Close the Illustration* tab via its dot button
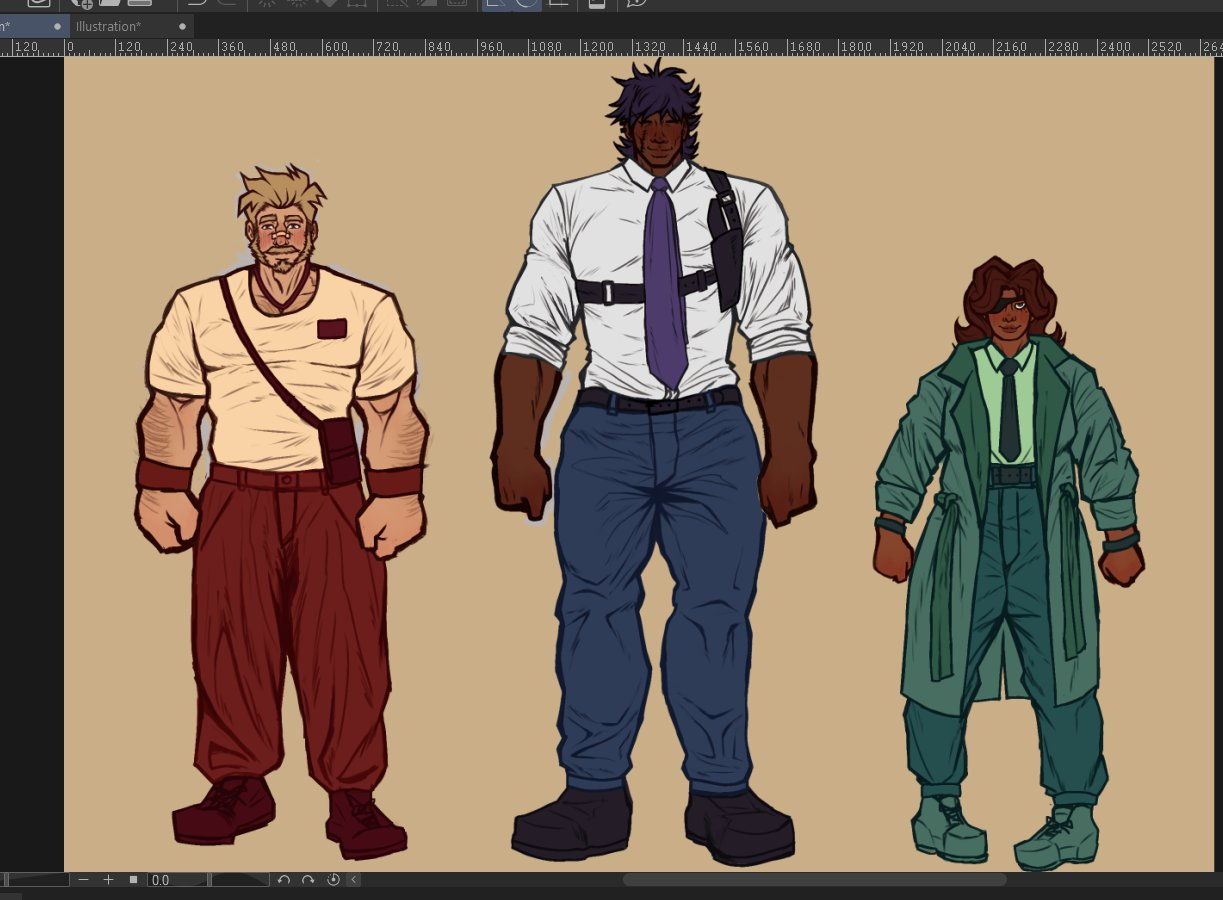Viewport: 1223px width, 900px height. pos(182,26)
